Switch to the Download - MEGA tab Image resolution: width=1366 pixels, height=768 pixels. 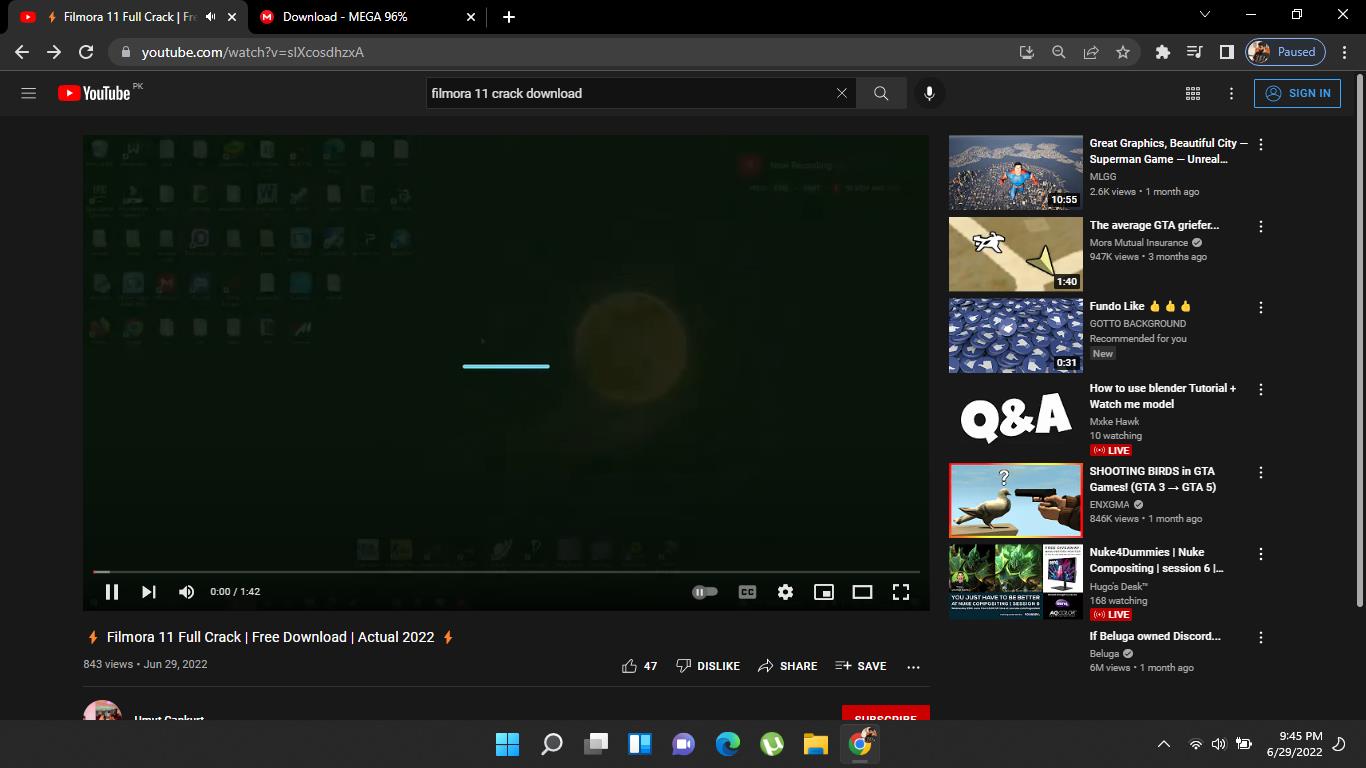tap(345, 17)
